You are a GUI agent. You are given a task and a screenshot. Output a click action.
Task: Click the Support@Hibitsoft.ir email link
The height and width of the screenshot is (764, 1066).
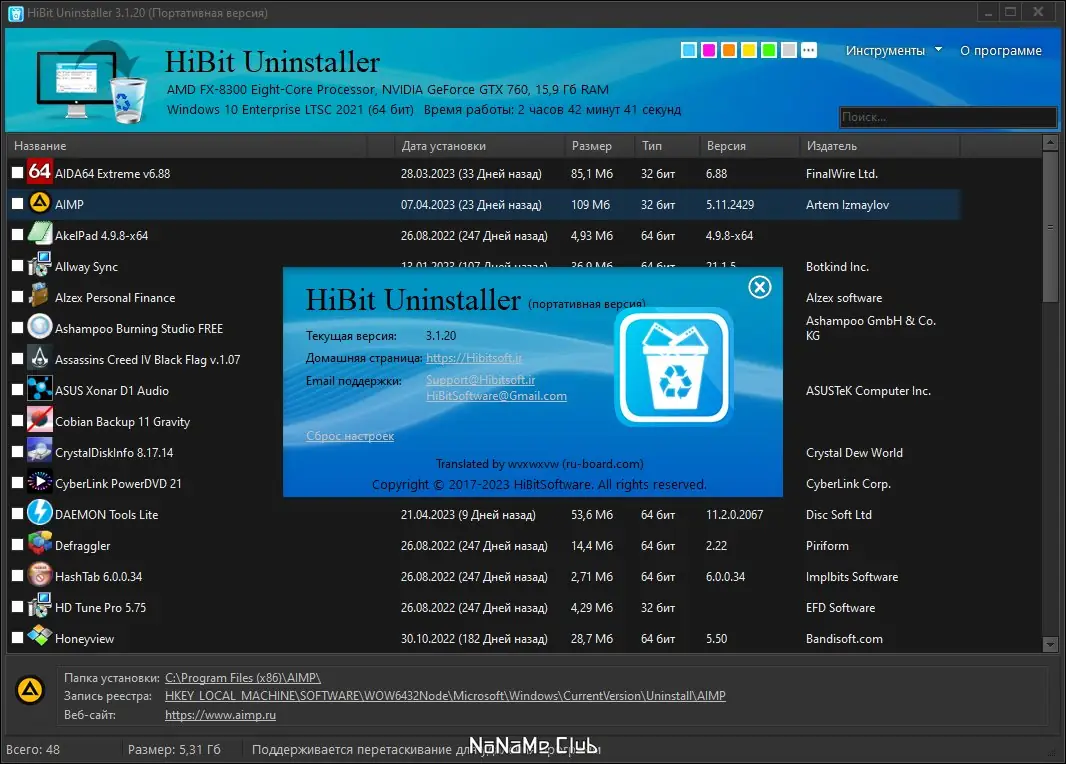coord(480,380)
